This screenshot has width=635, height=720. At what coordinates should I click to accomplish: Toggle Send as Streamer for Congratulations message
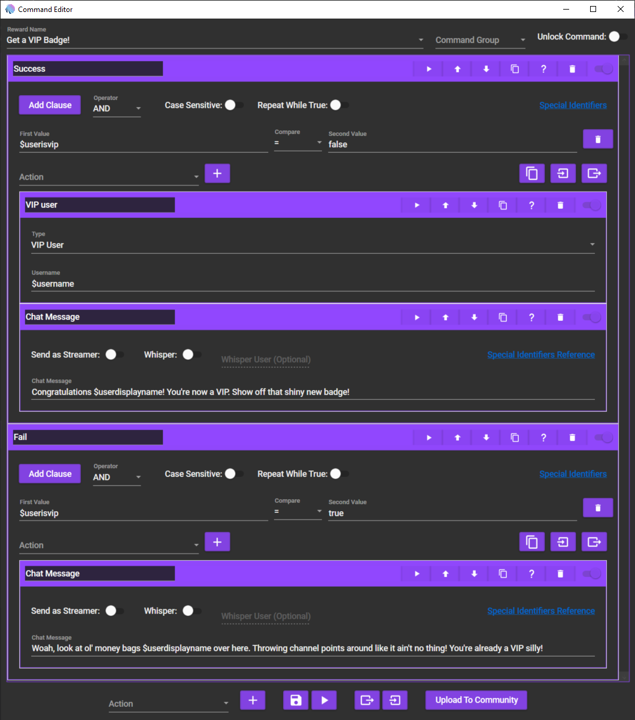point(114,354)
